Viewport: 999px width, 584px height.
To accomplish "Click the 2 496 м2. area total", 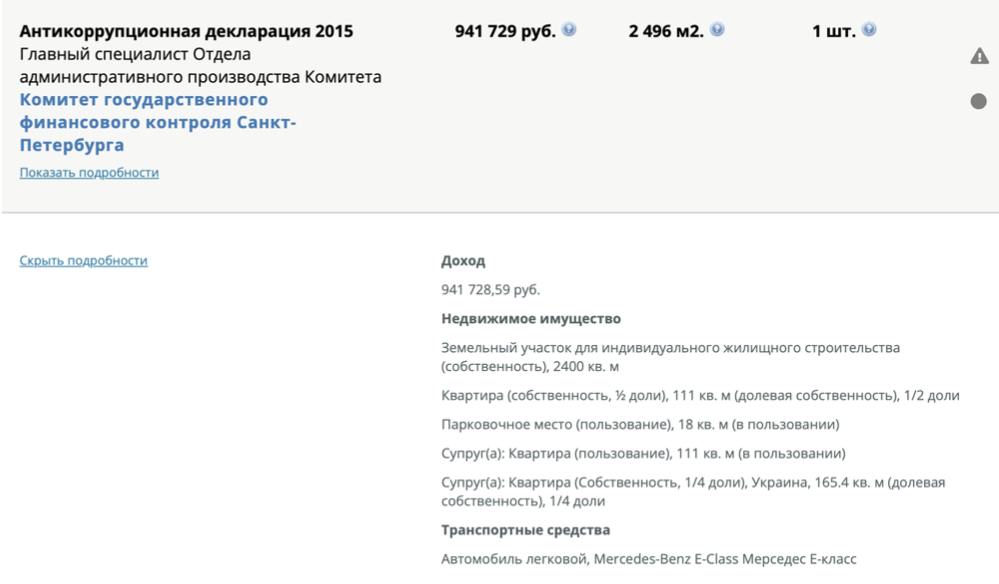I will pyautogui.click(x=666, y=31).
